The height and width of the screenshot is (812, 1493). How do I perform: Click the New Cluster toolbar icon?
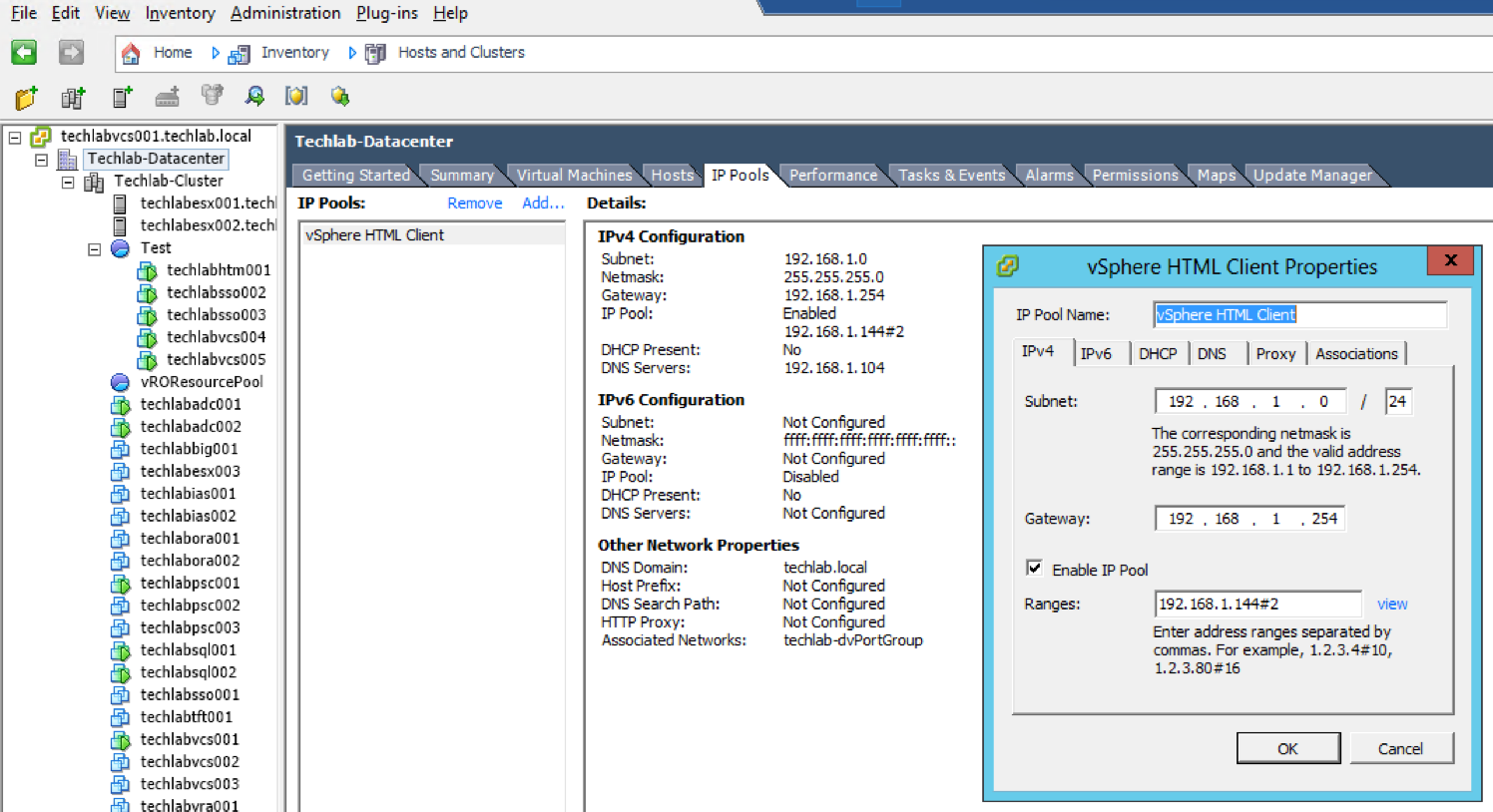[73, 97]
